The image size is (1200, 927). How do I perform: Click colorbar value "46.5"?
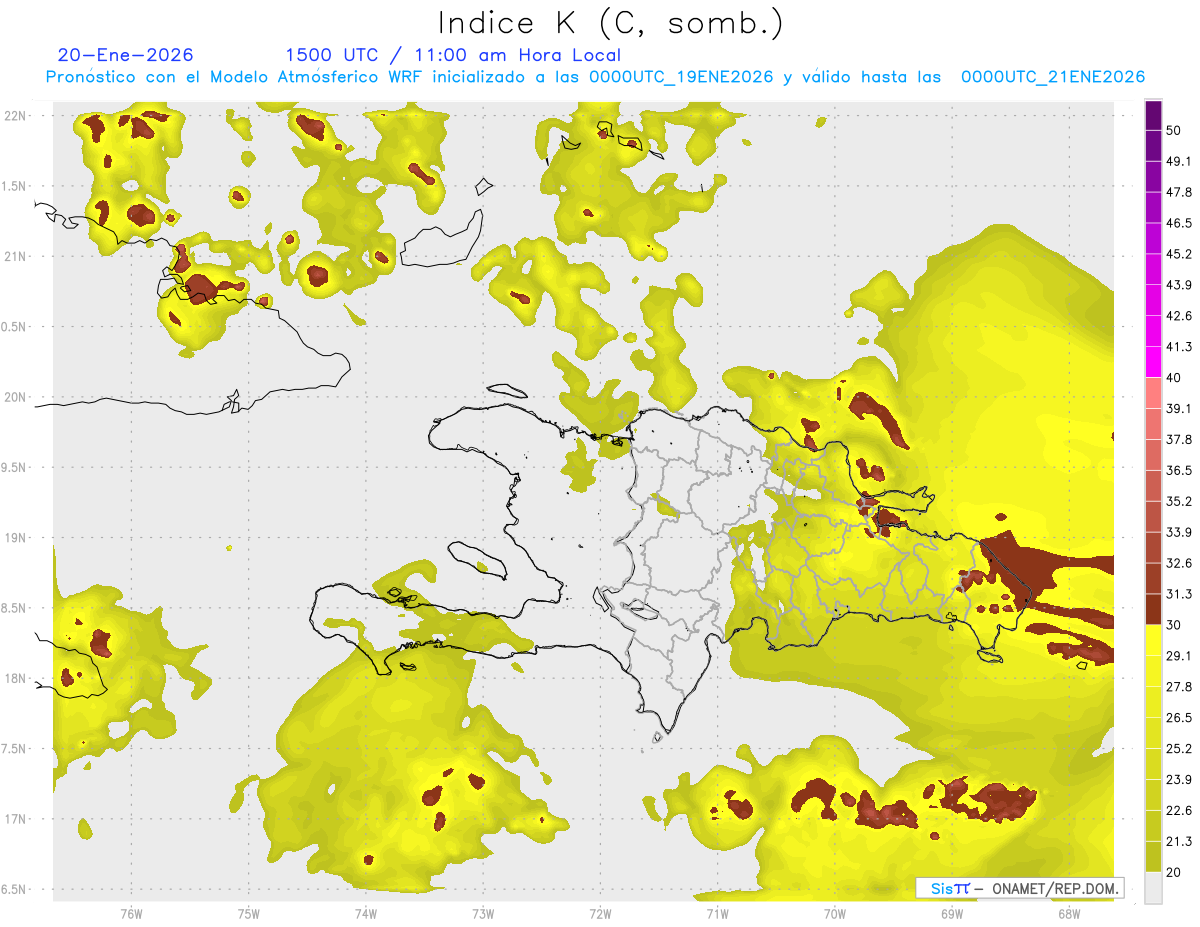tap(1179, 223)
